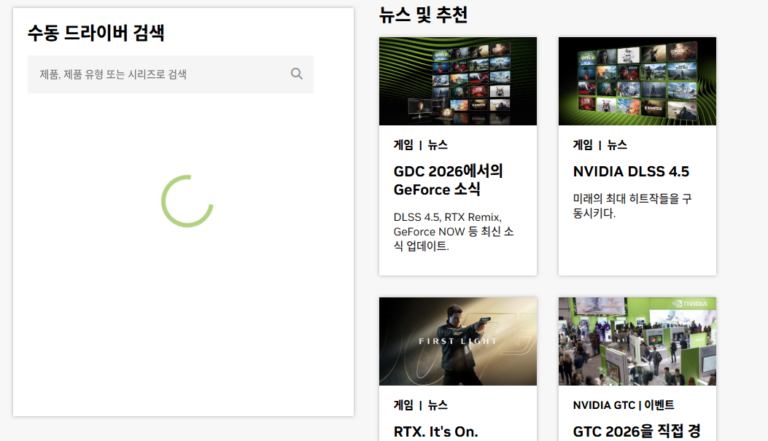The image size is (768, 441).
Task: Open the 'NVIDIA DLSS 4.5' headline
Action: tap(631, 172)
